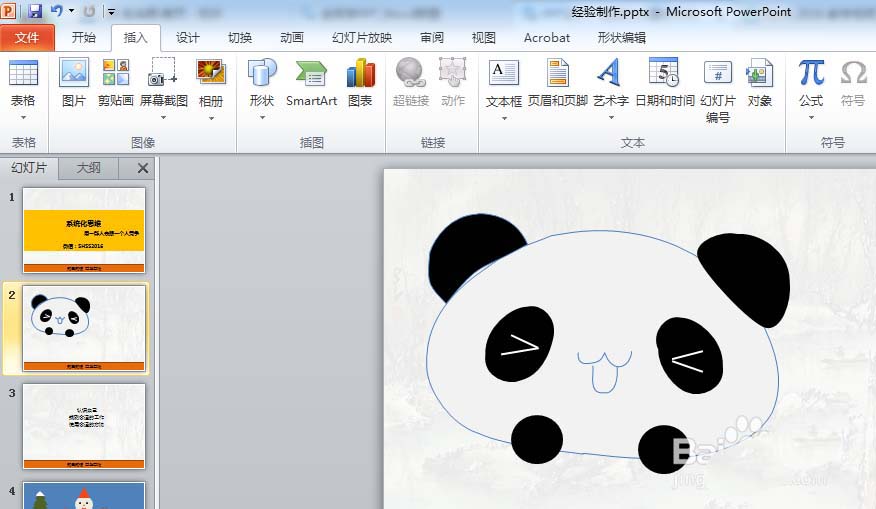Insert a 文本框 text box
876x509 pixels.
click(503, 73)
